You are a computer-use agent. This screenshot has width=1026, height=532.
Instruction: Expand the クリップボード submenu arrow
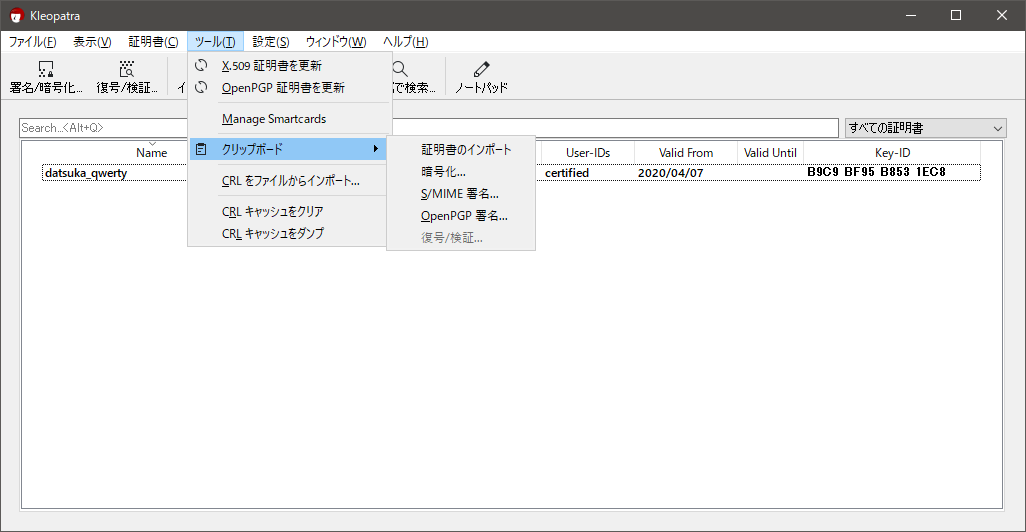[376, 149]
